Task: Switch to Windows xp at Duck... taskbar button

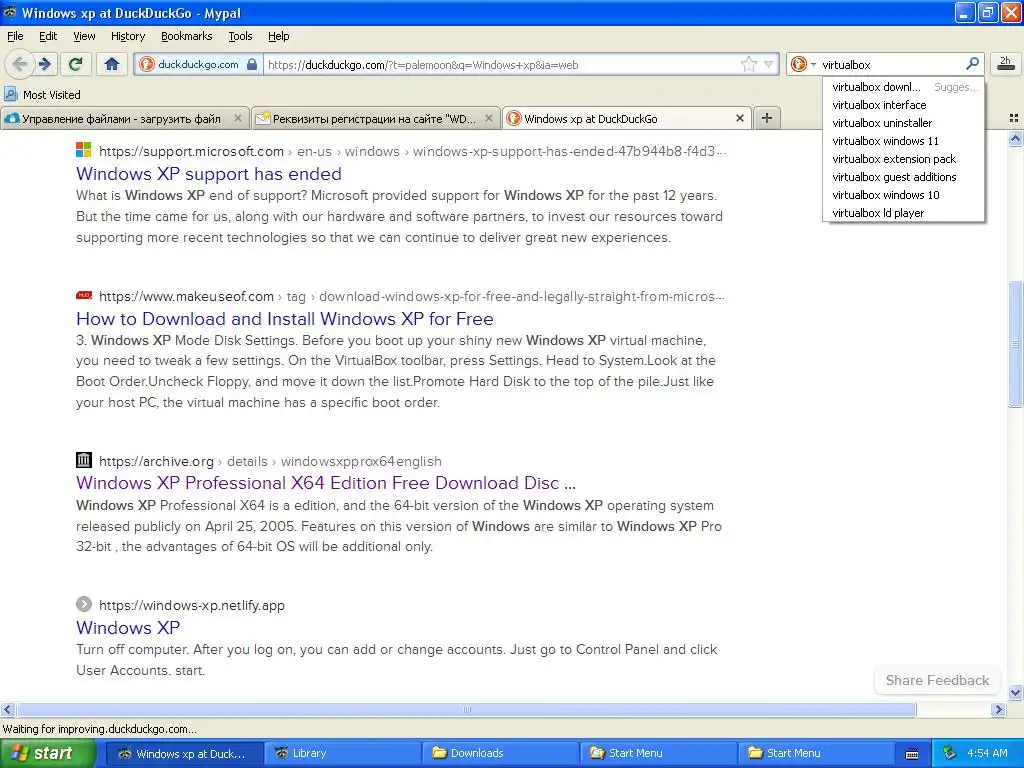Action: [x=184, y=753]
